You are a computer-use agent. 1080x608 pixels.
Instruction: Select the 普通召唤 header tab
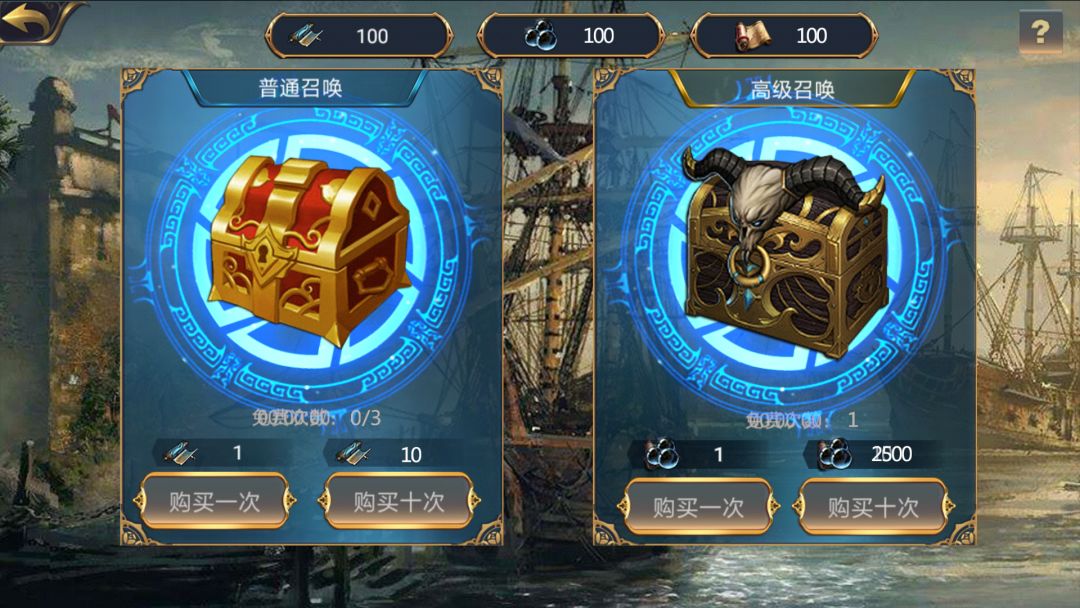point(300,88)
